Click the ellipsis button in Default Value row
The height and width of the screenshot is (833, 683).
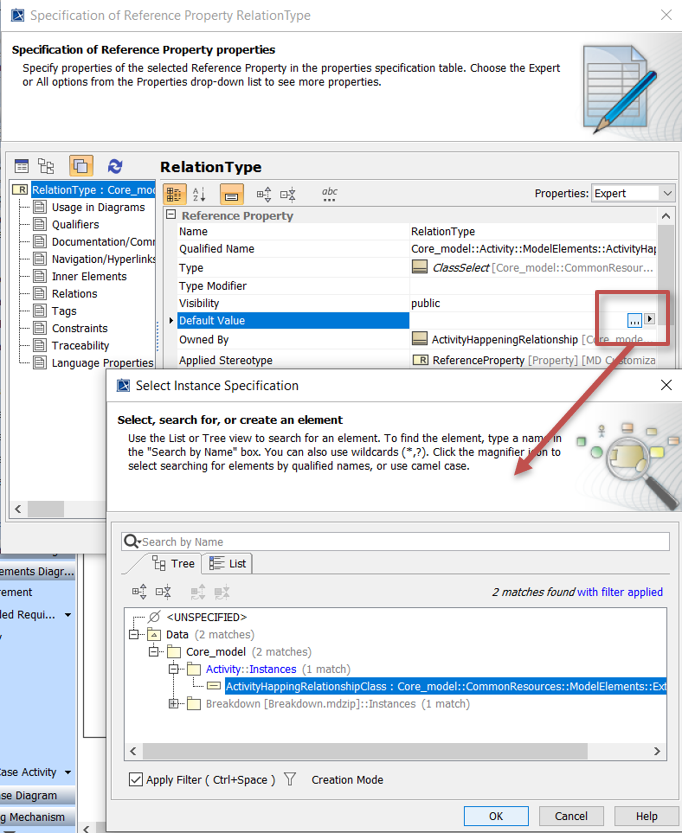click(x=634, y=320)
